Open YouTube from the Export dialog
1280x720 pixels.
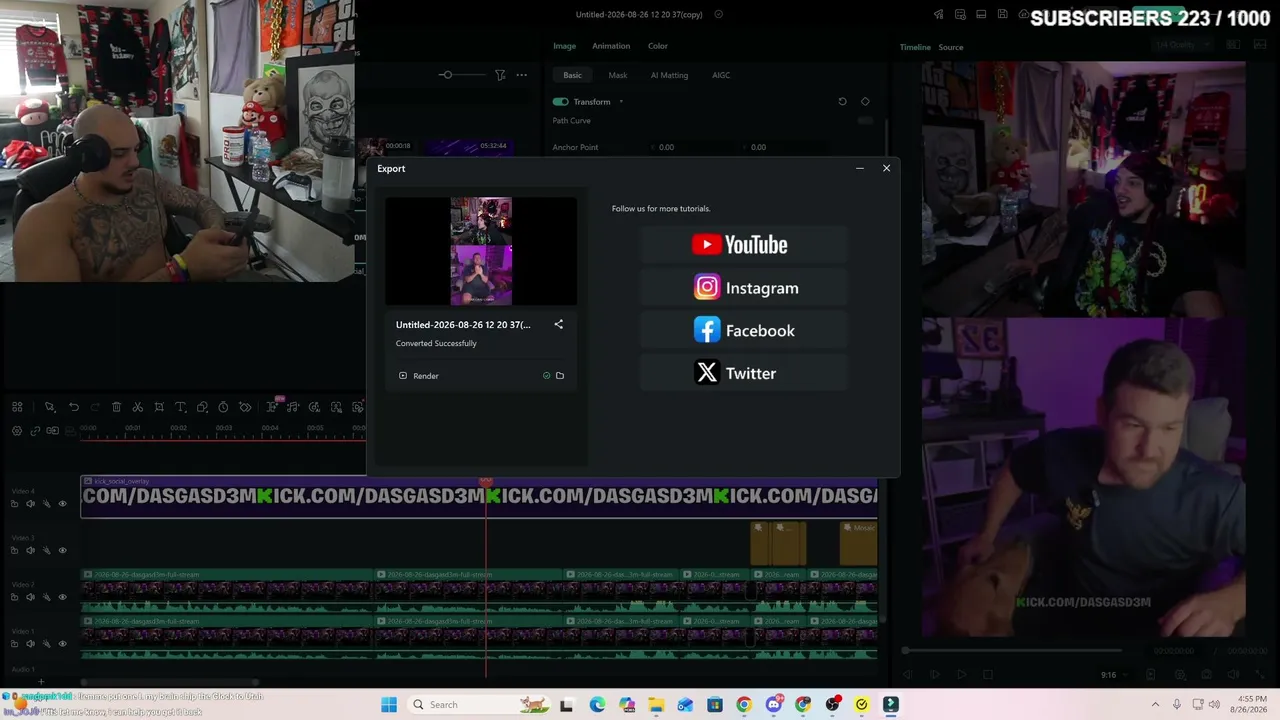click(x=742, y=245)
